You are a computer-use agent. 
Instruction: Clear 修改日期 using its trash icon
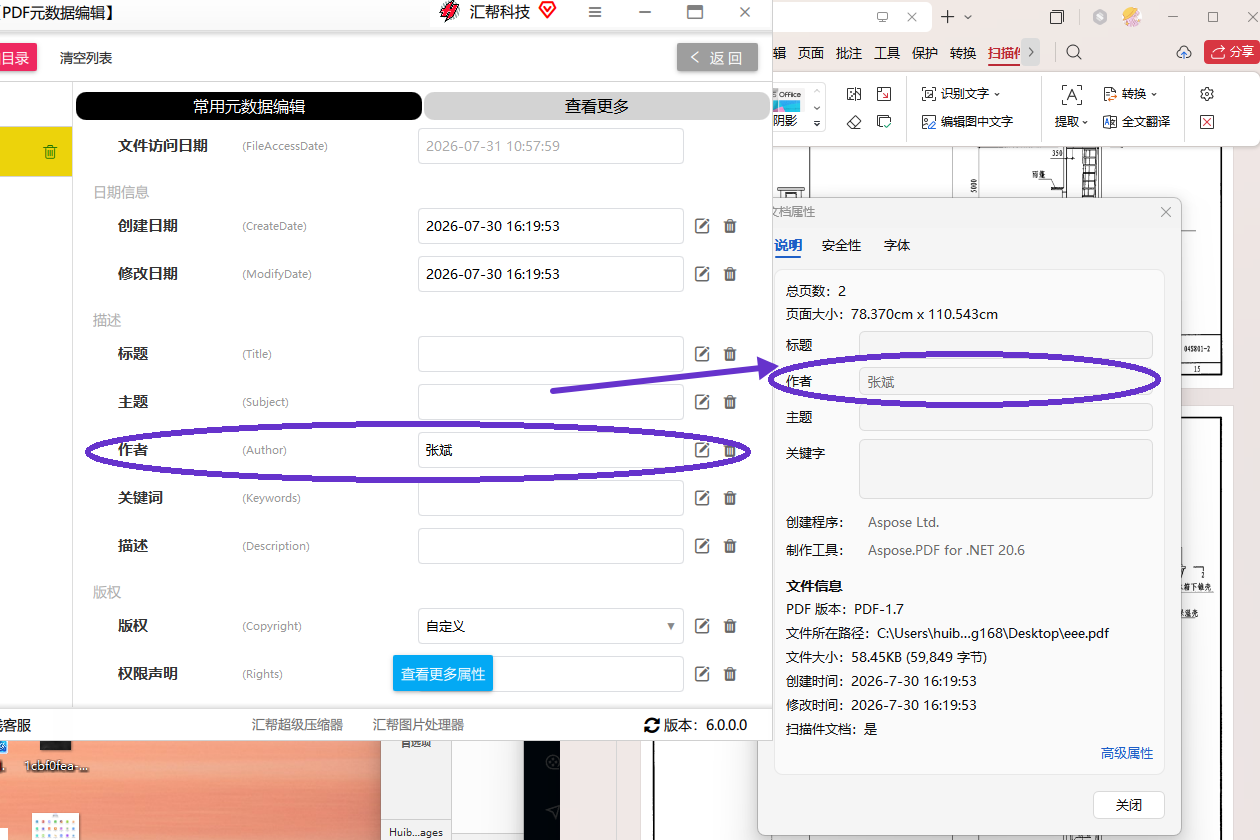click(730, 274)
